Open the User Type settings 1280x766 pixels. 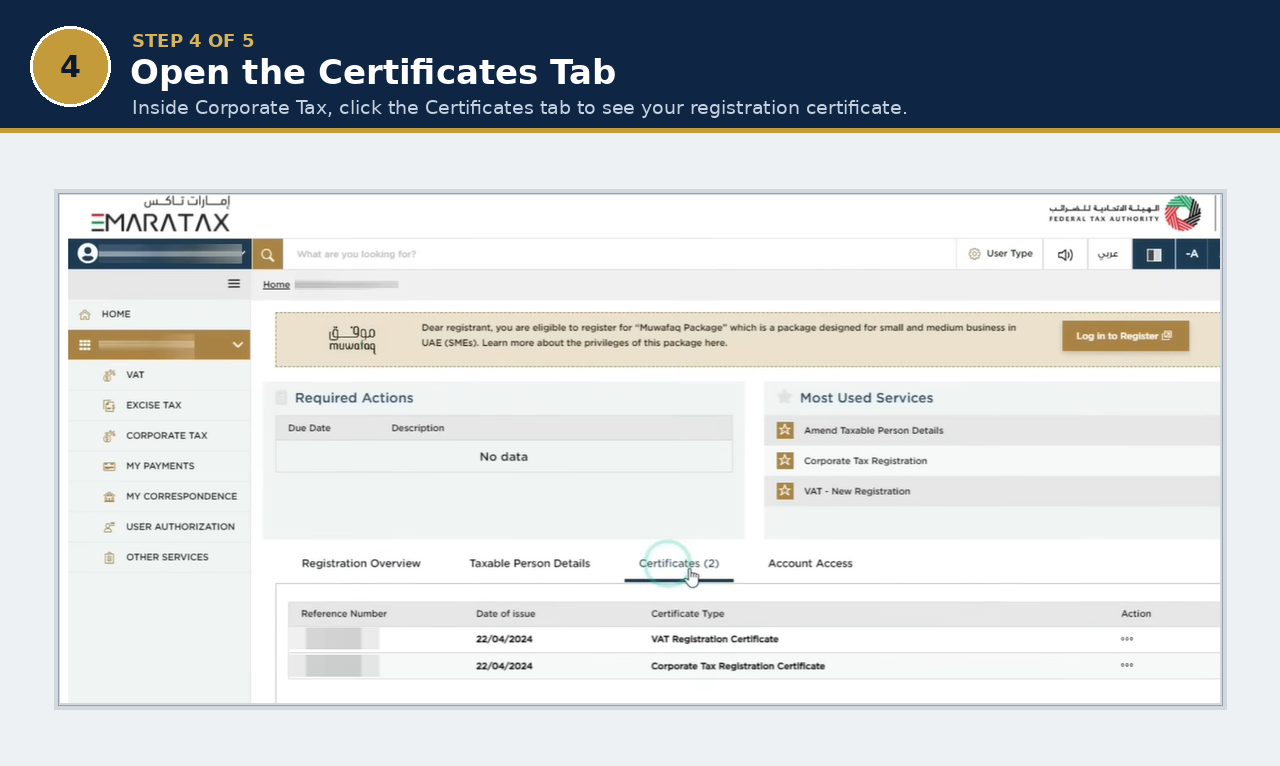point(1000,254)
